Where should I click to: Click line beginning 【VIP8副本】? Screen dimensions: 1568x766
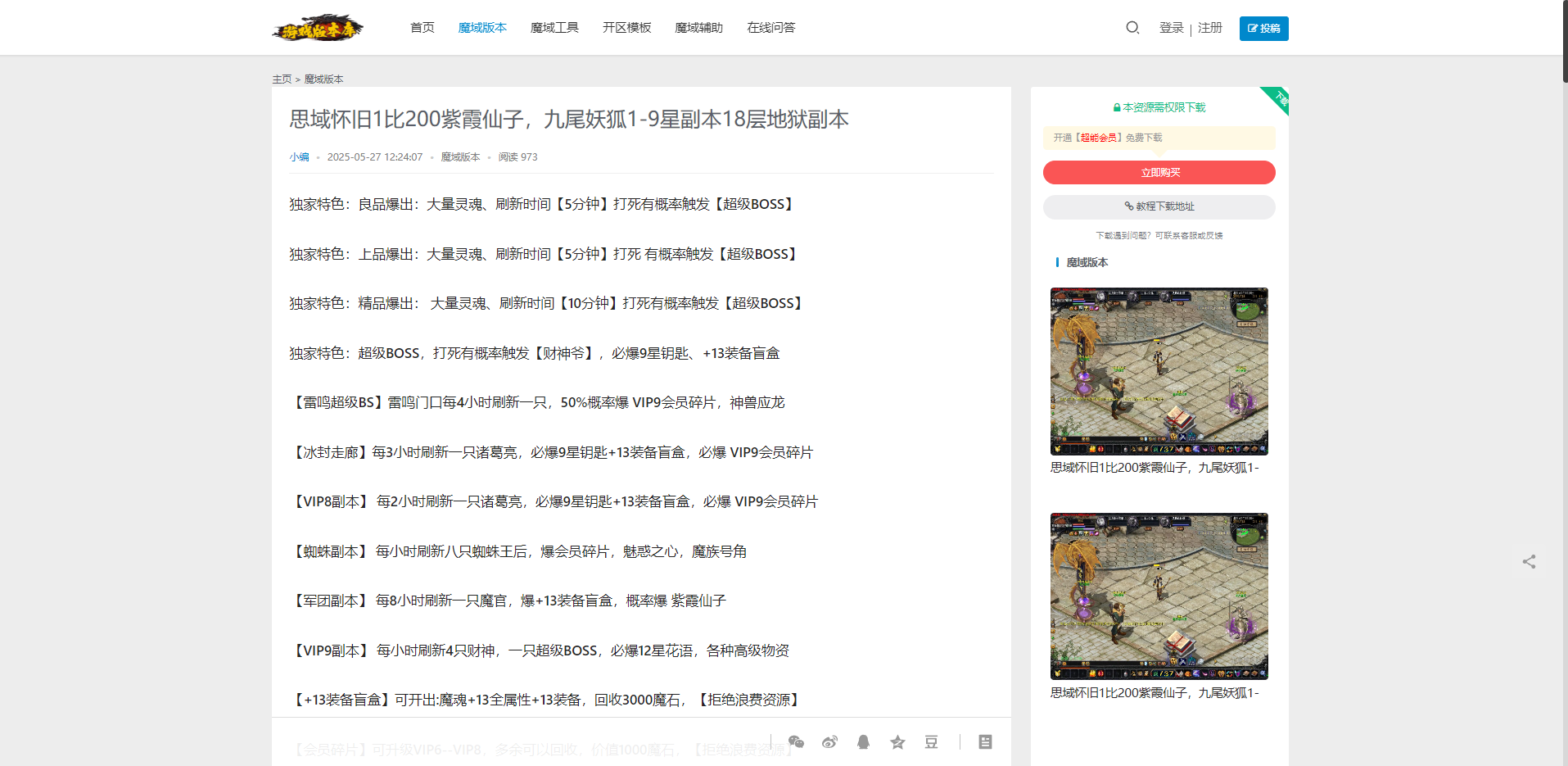554,502
